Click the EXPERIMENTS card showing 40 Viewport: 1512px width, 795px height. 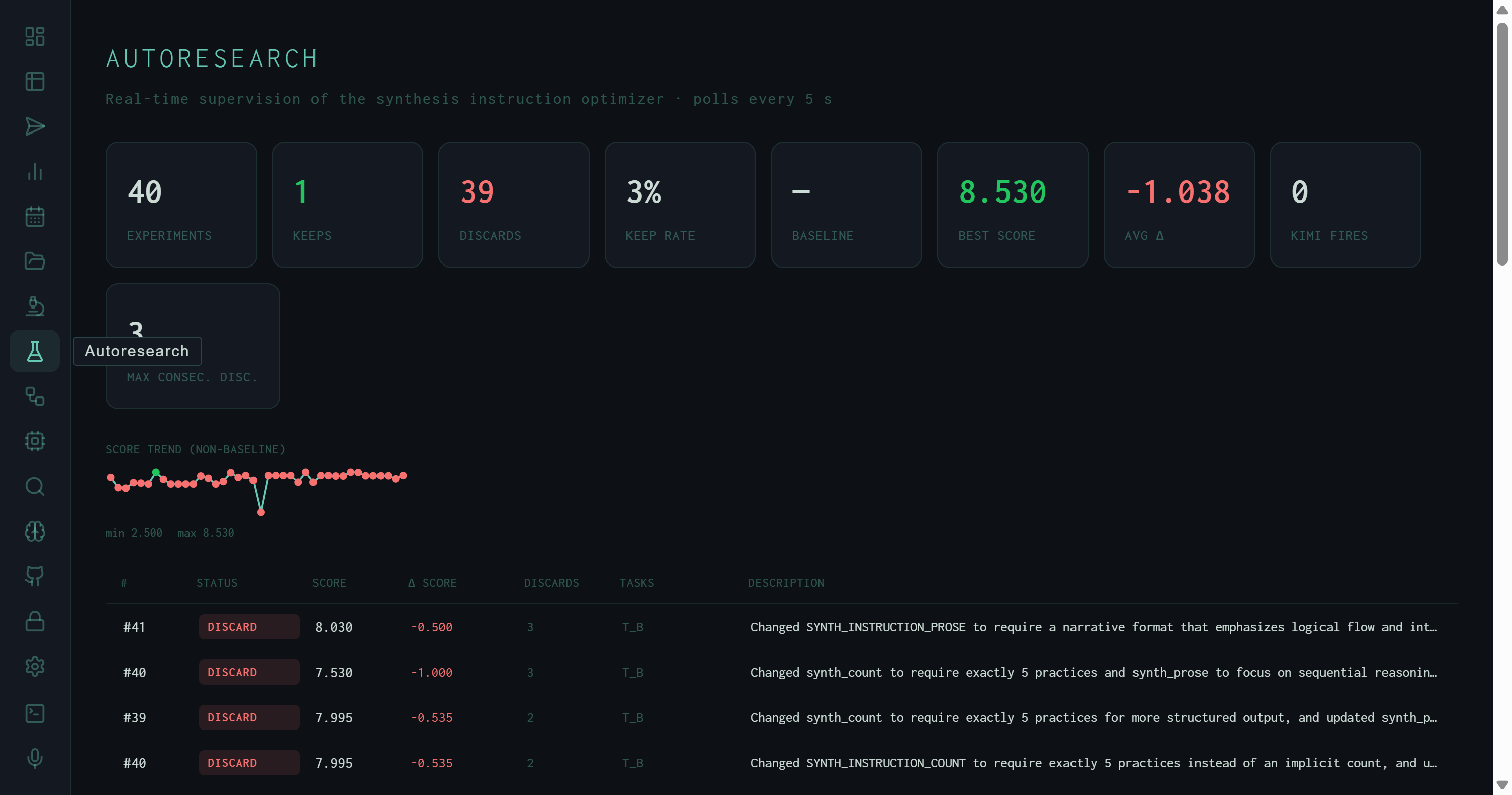(181, 205)
